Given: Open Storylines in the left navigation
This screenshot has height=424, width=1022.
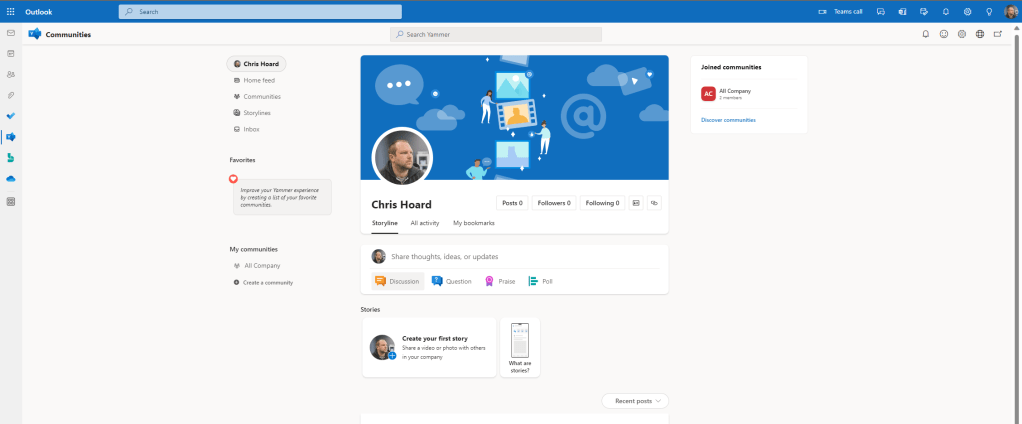Looking at the screenshot, I should 256,113.
